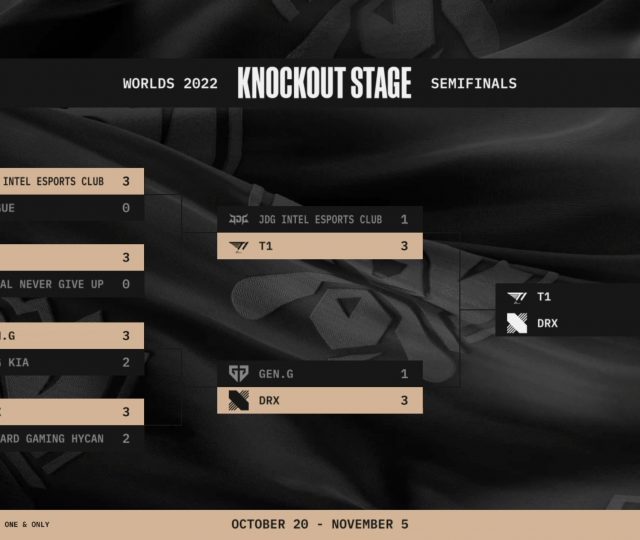The width and height of the screenshot is (640, 540).
Task: Click T1's semifinal score of 3
Action: coord(404,246)
